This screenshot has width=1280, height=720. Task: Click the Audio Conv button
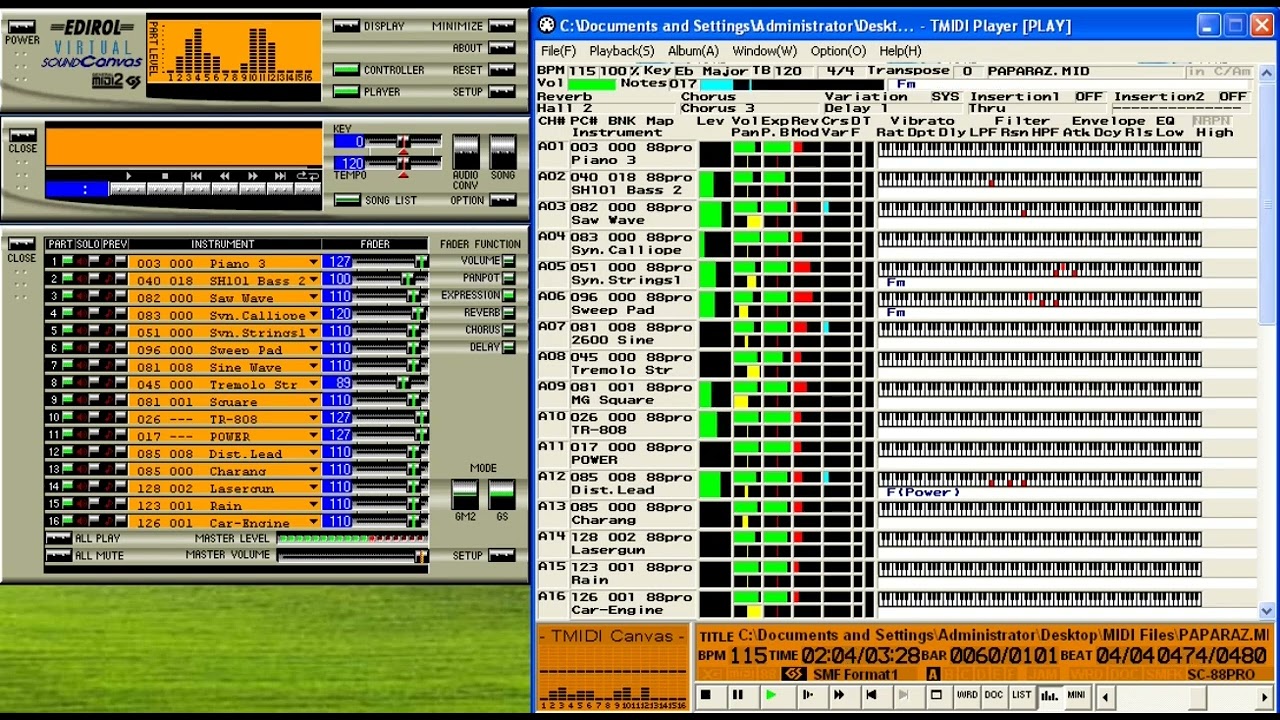coord(465,152)
